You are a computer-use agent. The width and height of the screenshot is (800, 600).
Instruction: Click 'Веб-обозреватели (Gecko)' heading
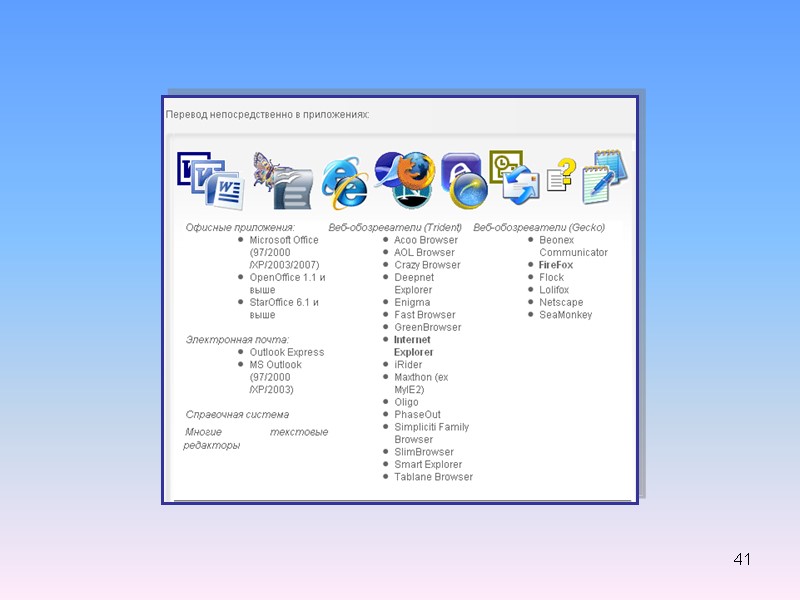tap(539, 227)
